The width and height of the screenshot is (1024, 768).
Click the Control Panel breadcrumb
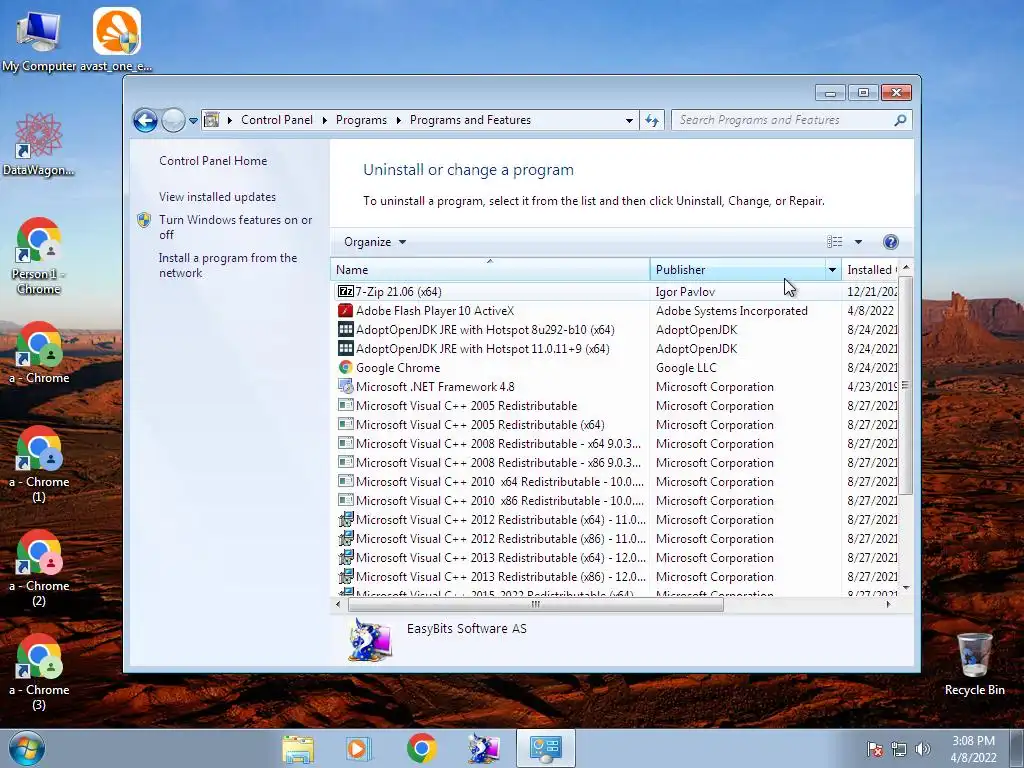click(277, 120)
